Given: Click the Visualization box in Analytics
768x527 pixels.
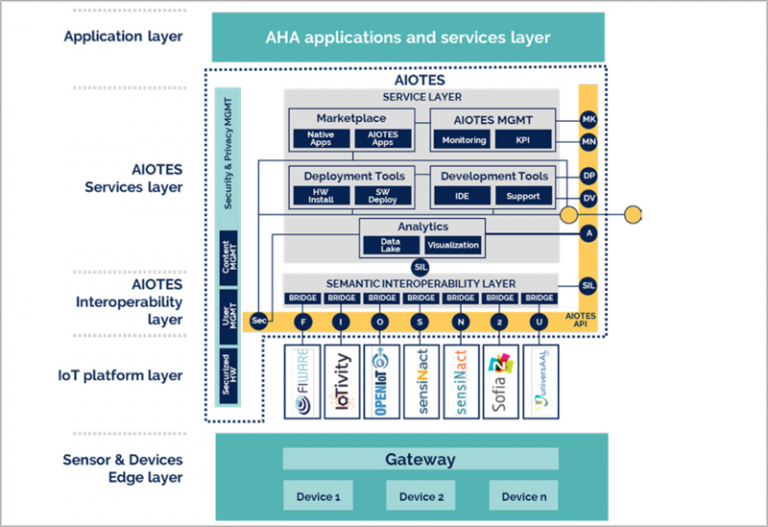Looking at the screenshot, I should point(453,244).
